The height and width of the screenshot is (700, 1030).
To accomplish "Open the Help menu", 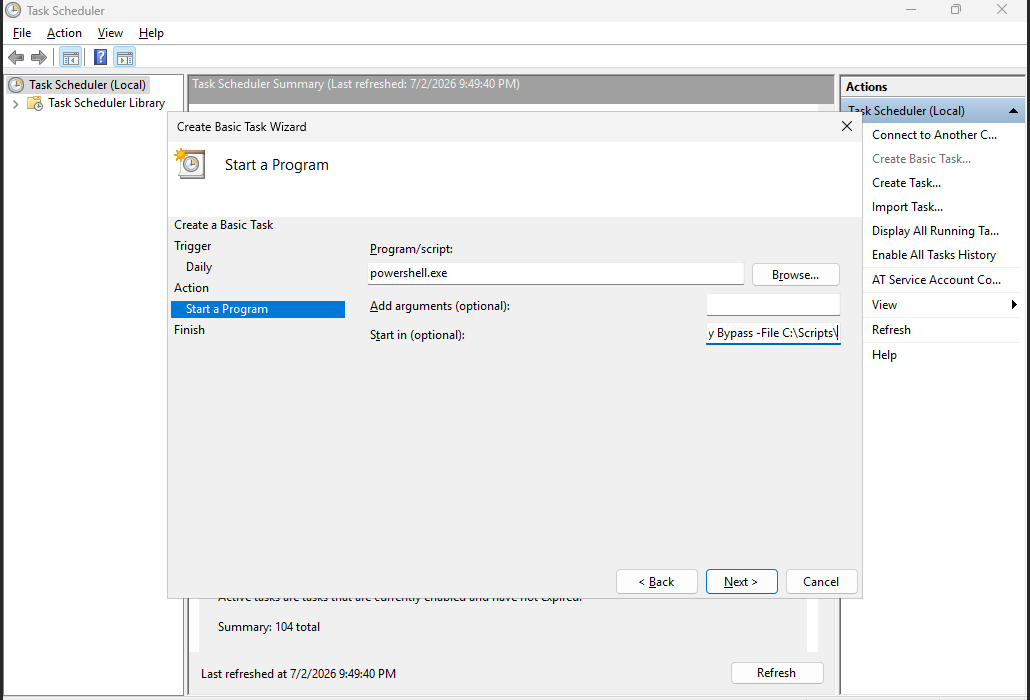I will 151,33.
